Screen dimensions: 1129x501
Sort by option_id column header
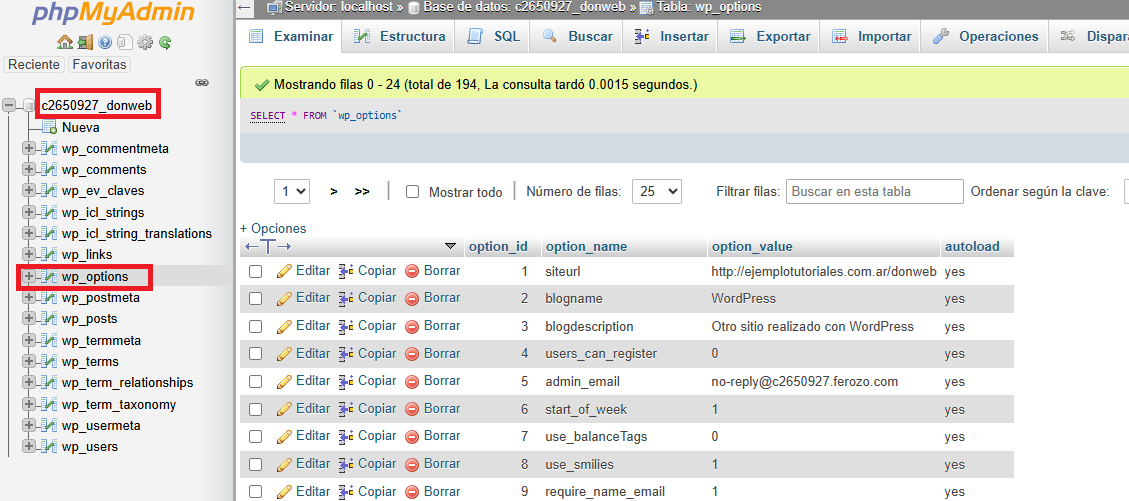coord(498,247)
